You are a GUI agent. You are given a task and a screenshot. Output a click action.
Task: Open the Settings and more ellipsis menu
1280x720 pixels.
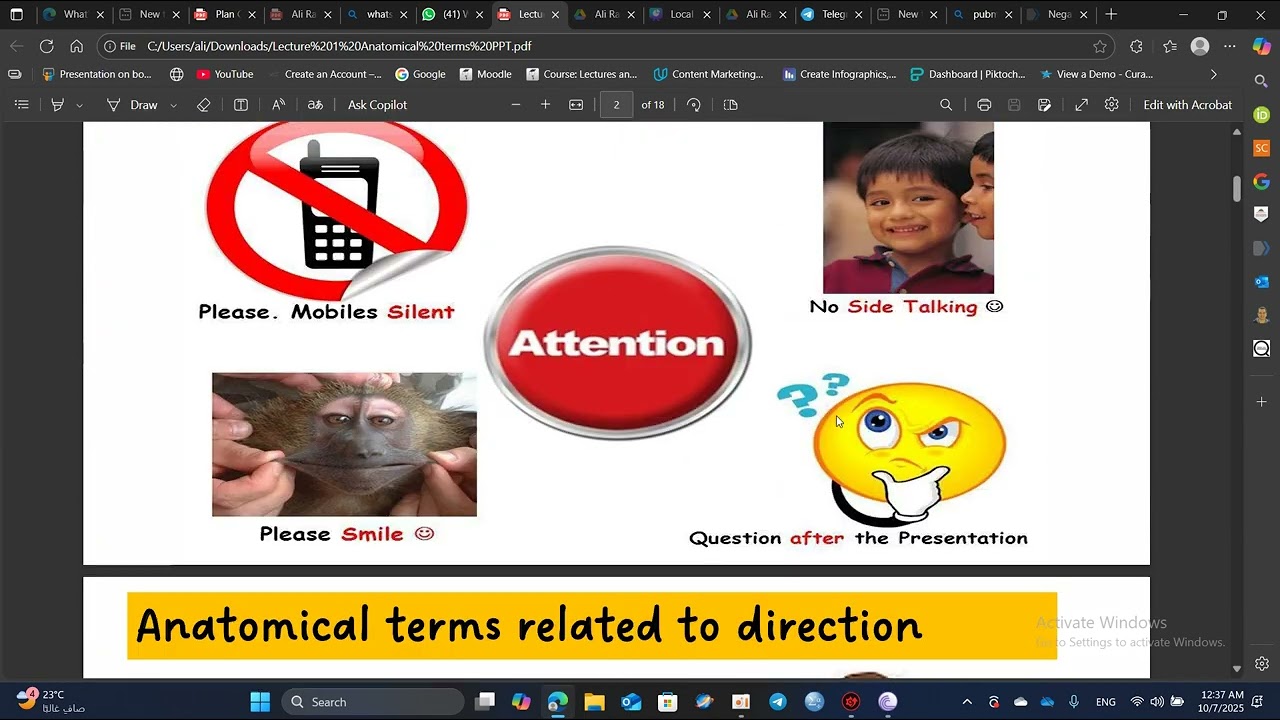pos(1230,46)
